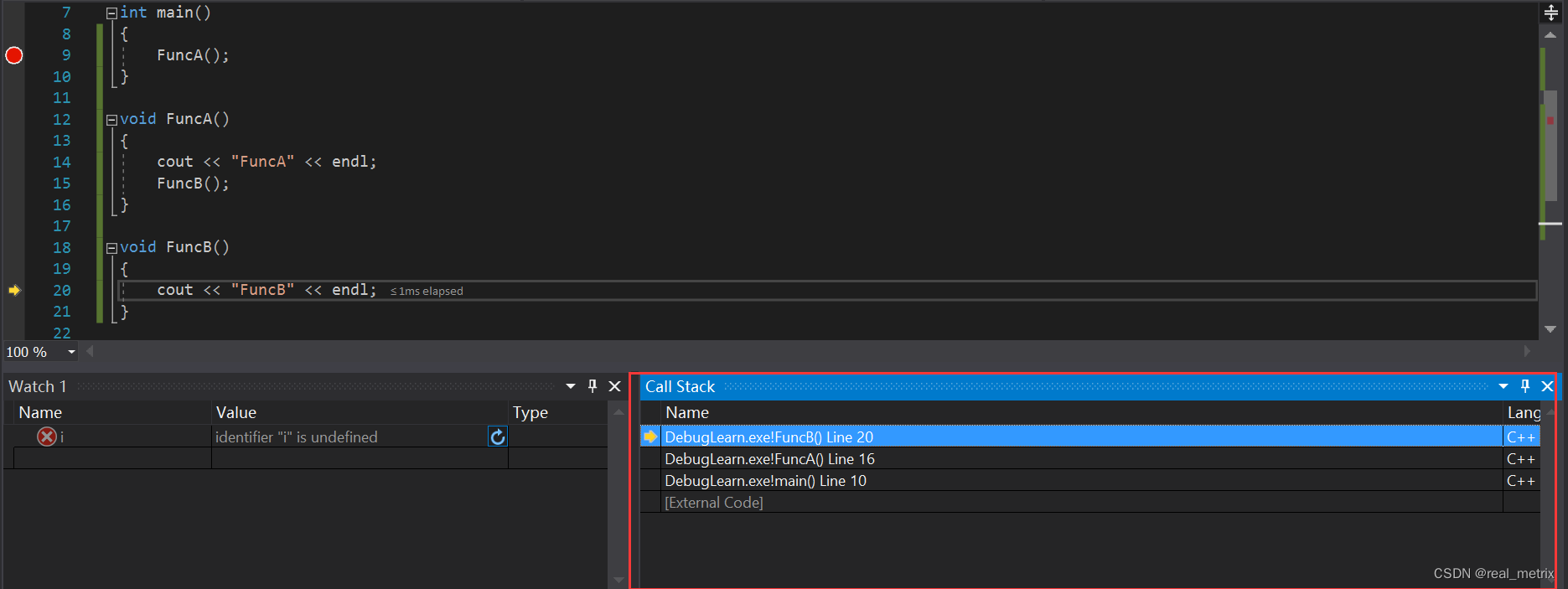Collapse the main() function block
Viewport: 1568px width, 589px height.
point(111,13)
